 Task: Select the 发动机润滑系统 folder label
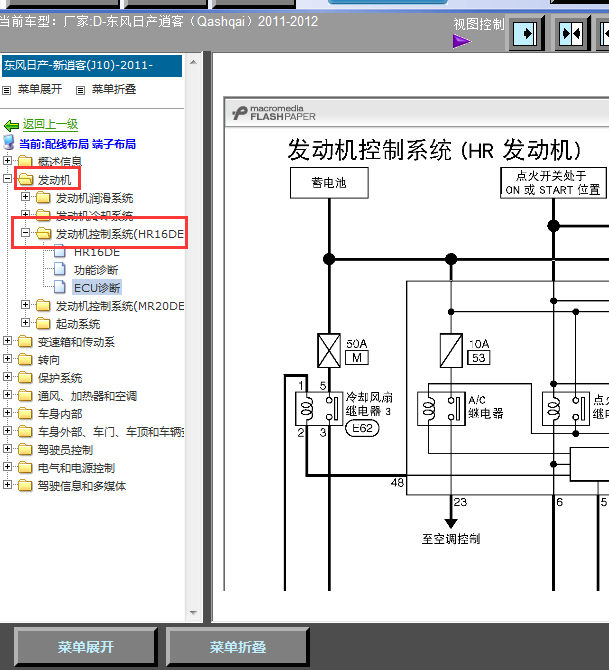[x=94, y=198]
